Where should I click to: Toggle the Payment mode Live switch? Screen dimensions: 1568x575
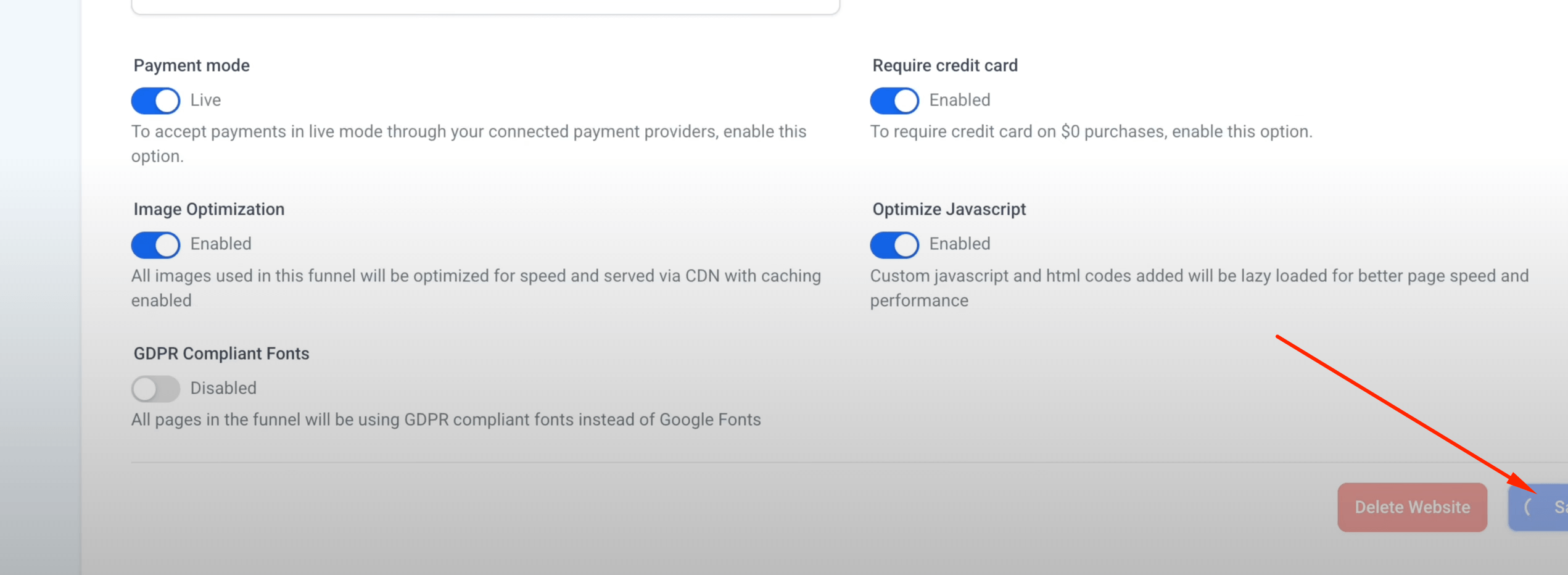(x=155, y=101)
